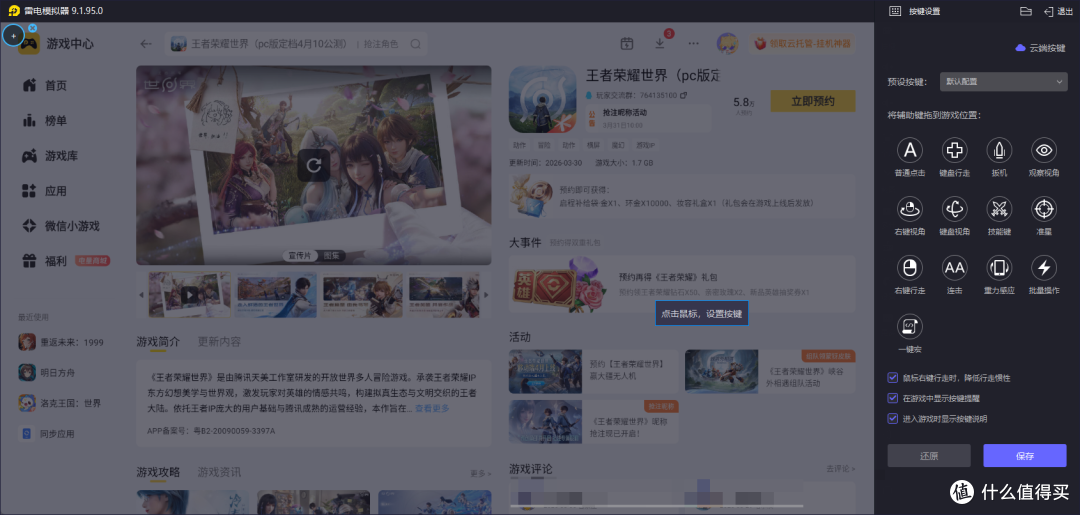The width and height of the screenshot is (1080, 515).
Task: Open the 昵称抢注现已开启 activity card
Action: coord(593,421)
